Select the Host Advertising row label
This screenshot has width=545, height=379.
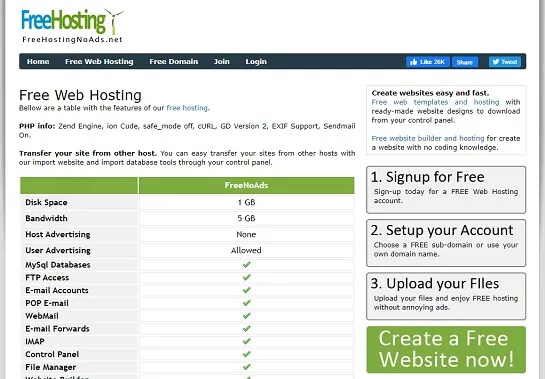(58, 234)
